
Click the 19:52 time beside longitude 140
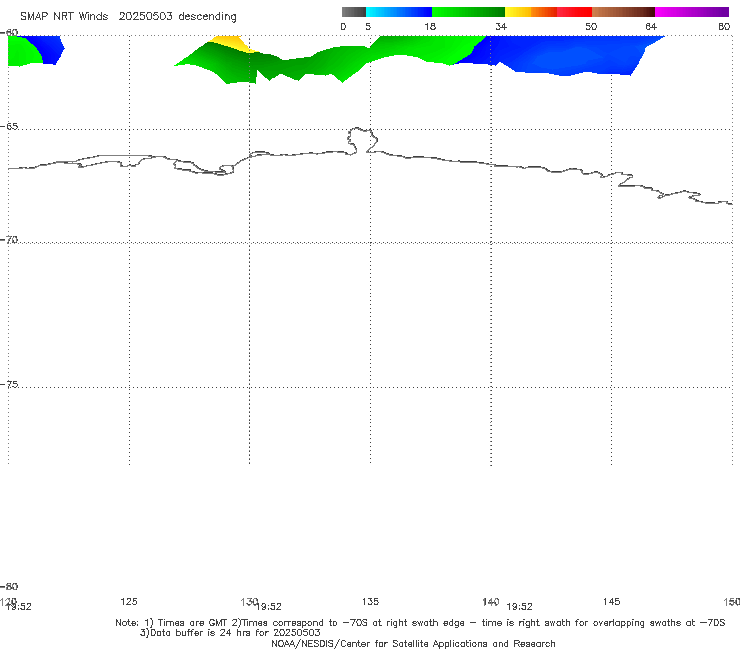(x=520, y=607)
